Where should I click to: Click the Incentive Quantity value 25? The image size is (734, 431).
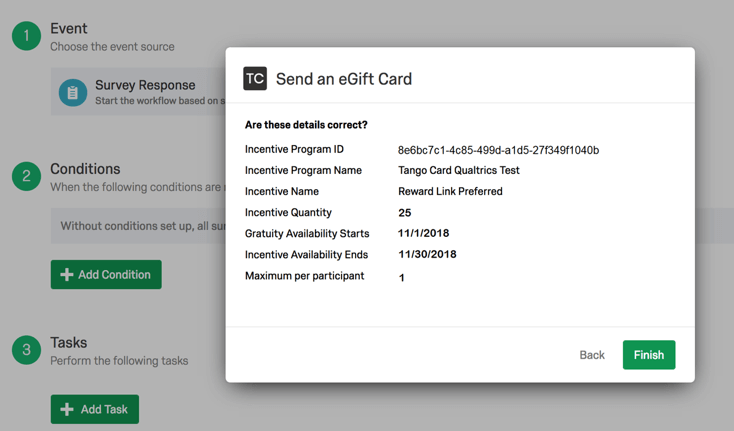(405, 213)
